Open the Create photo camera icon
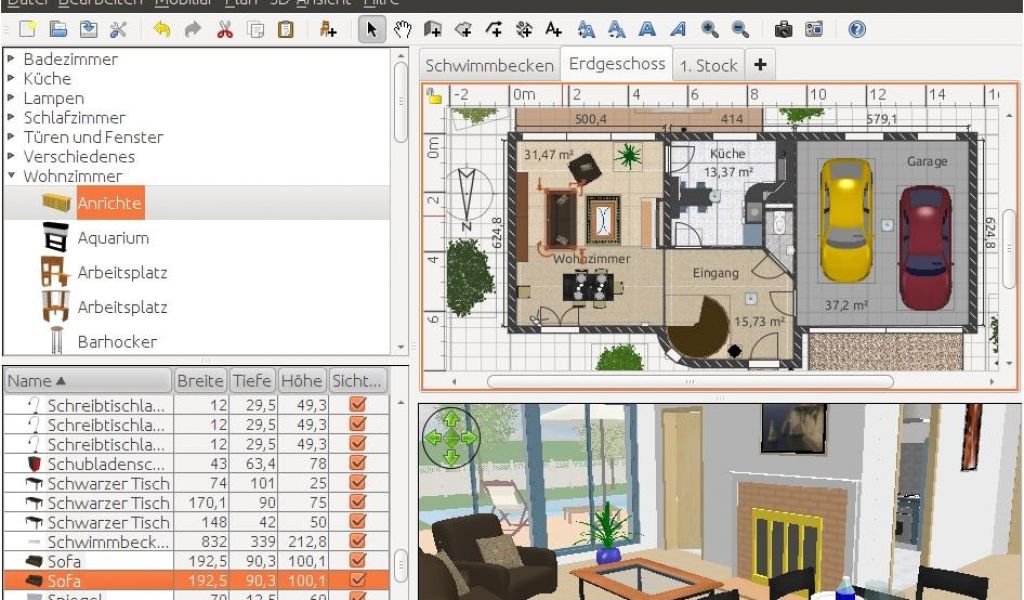This screenshot has height=600, width=1024. tap(783, 30)
